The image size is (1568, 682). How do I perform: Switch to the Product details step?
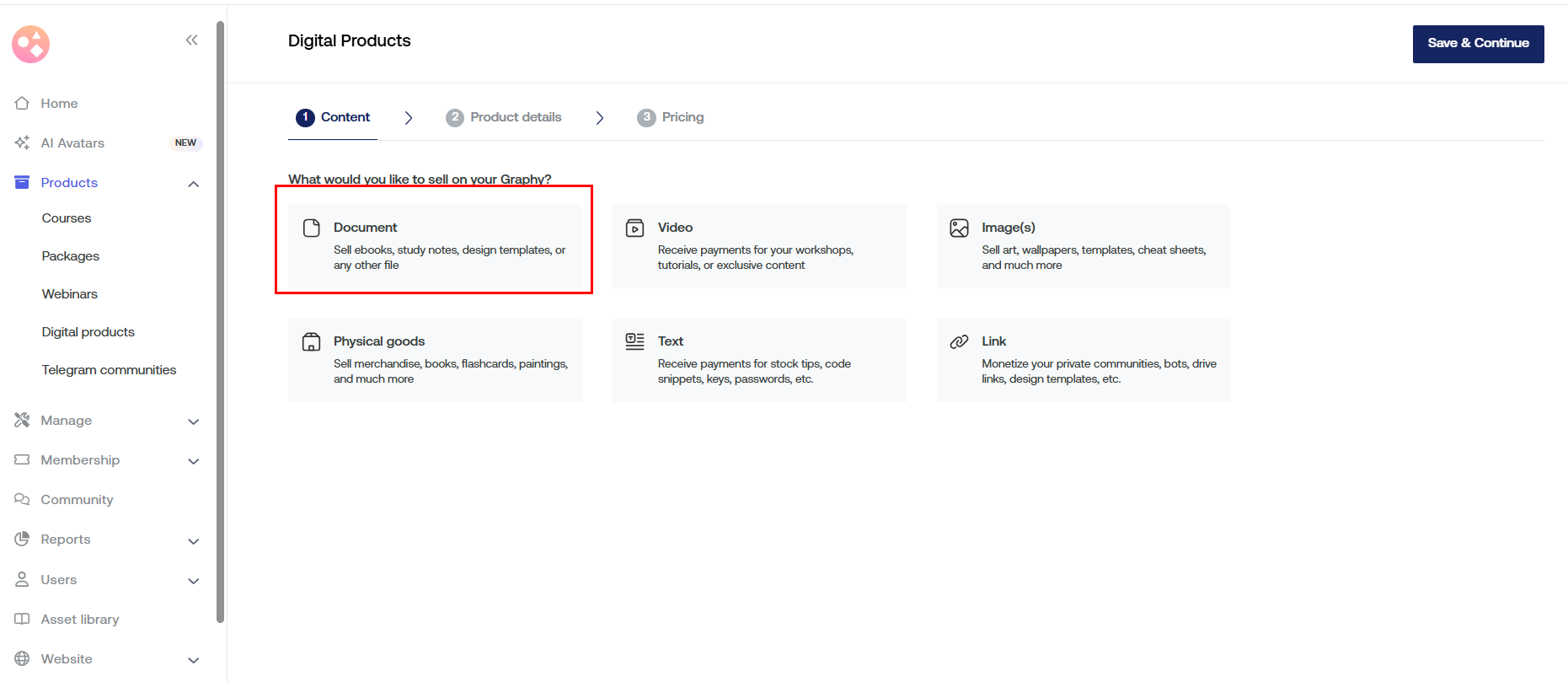coord(504,117)
